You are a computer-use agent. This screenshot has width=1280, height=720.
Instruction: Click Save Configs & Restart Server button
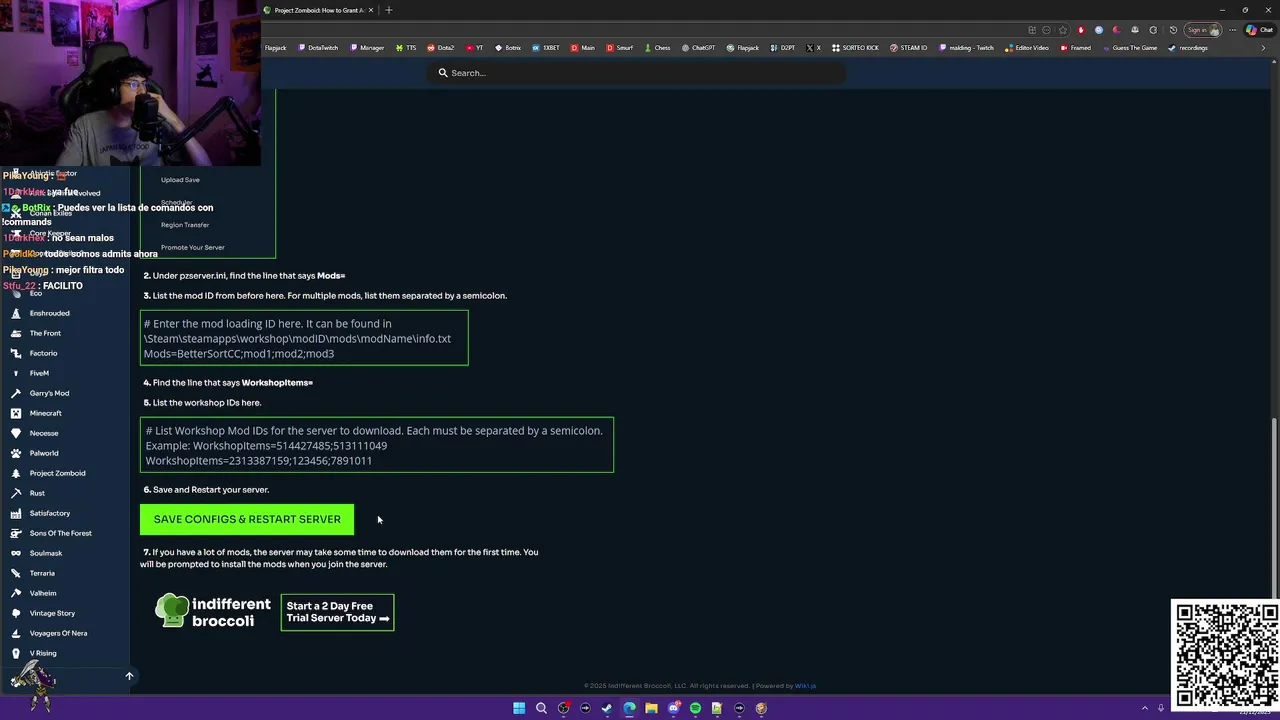pyautogui.click(x=247, y=519)
